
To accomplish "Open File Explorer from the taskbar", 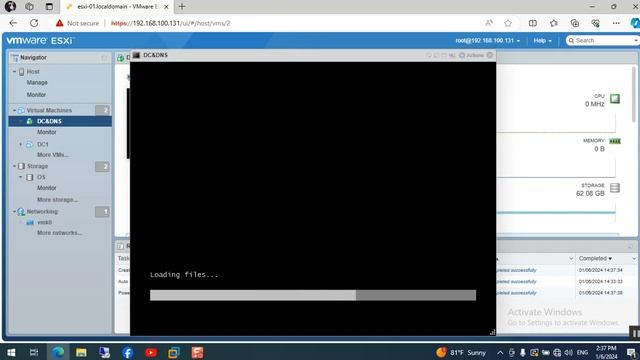I will 81,352.
